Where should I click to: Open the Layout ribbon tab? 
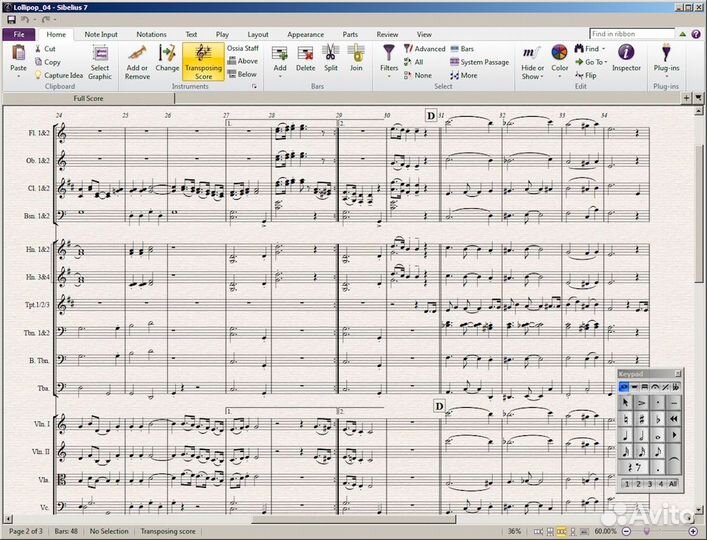tap(258, 34)
